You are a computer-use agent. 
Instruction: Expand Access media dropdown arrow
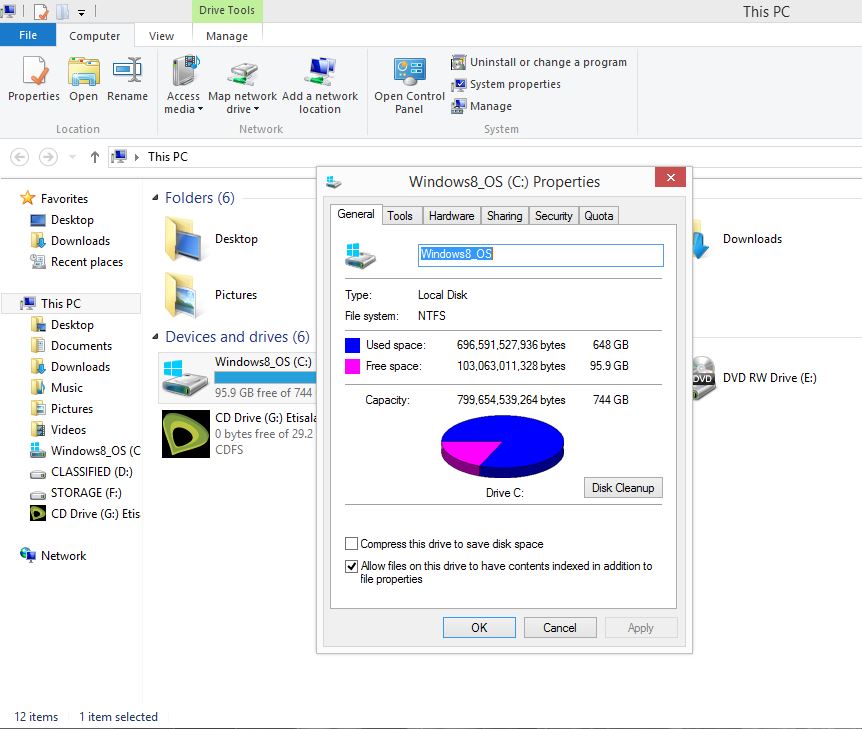click(201, 109)
